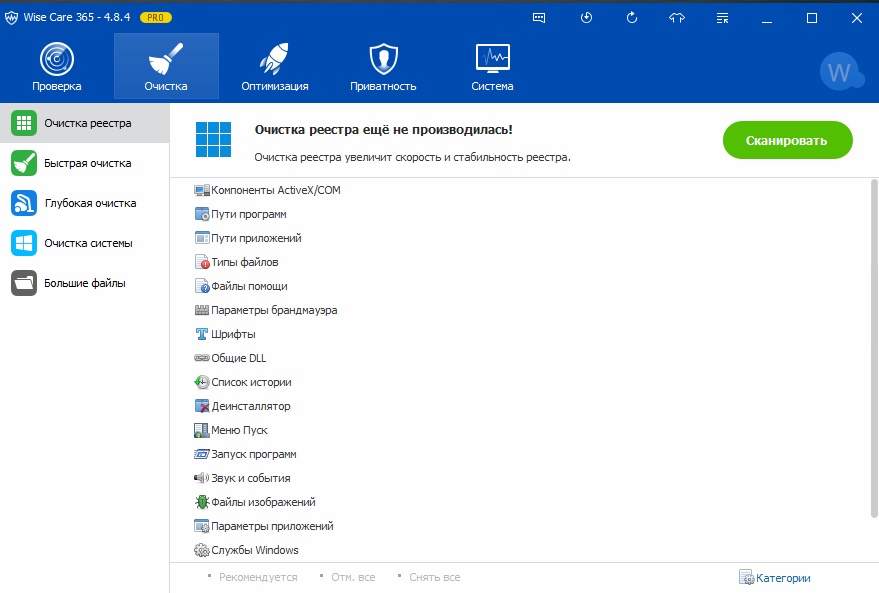Click the feedback message icon in title bar

(x=539, y=18)
